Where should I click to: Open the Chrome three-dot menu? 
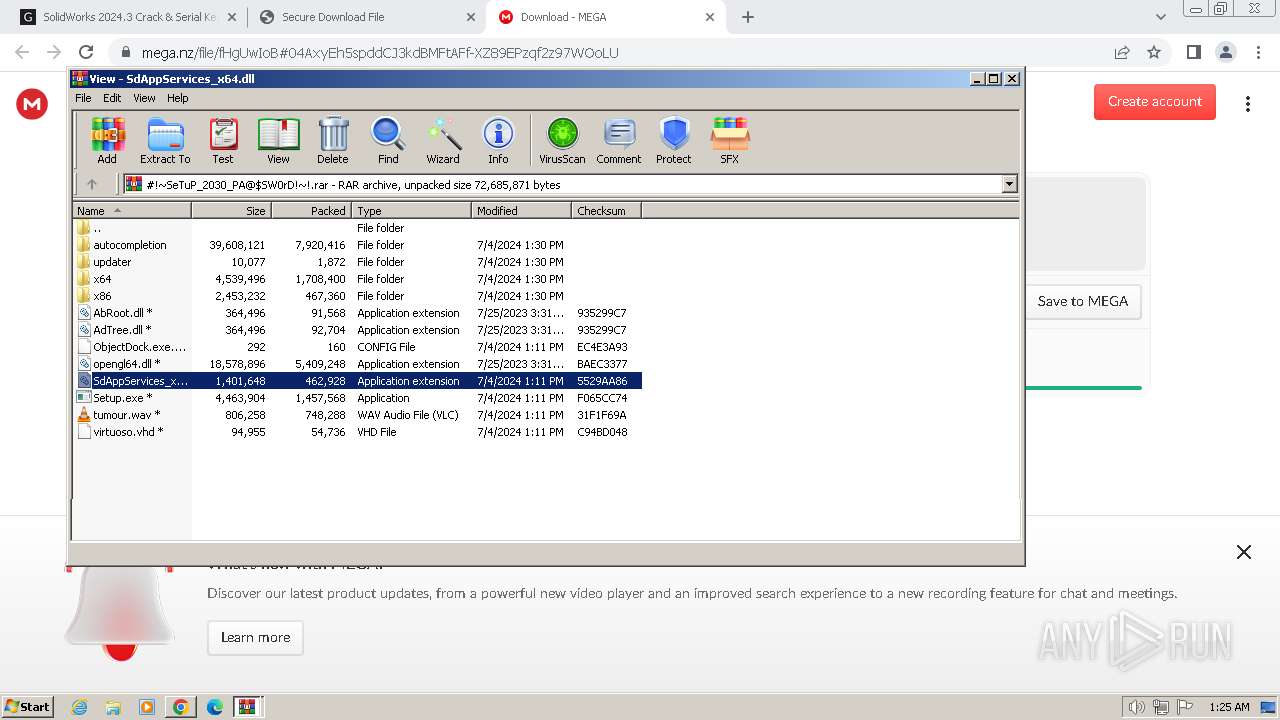(1257, 52)
